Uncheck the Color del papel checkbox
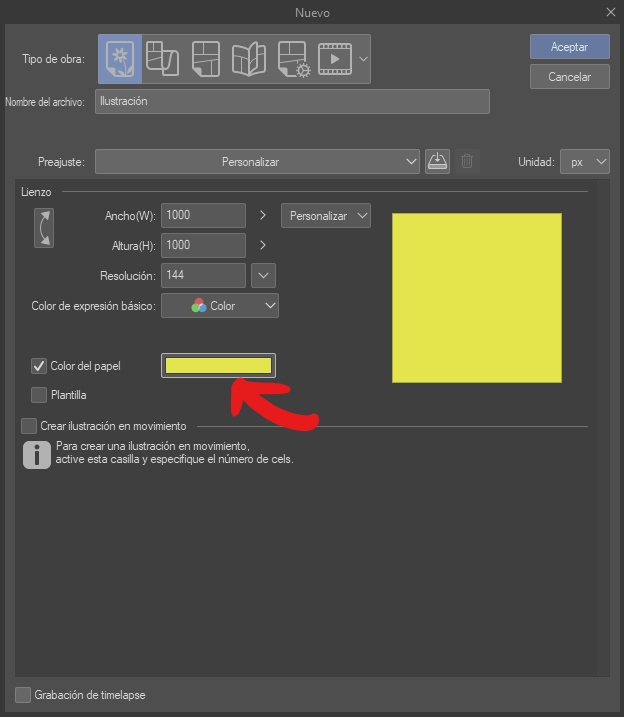 click(39, 366)
